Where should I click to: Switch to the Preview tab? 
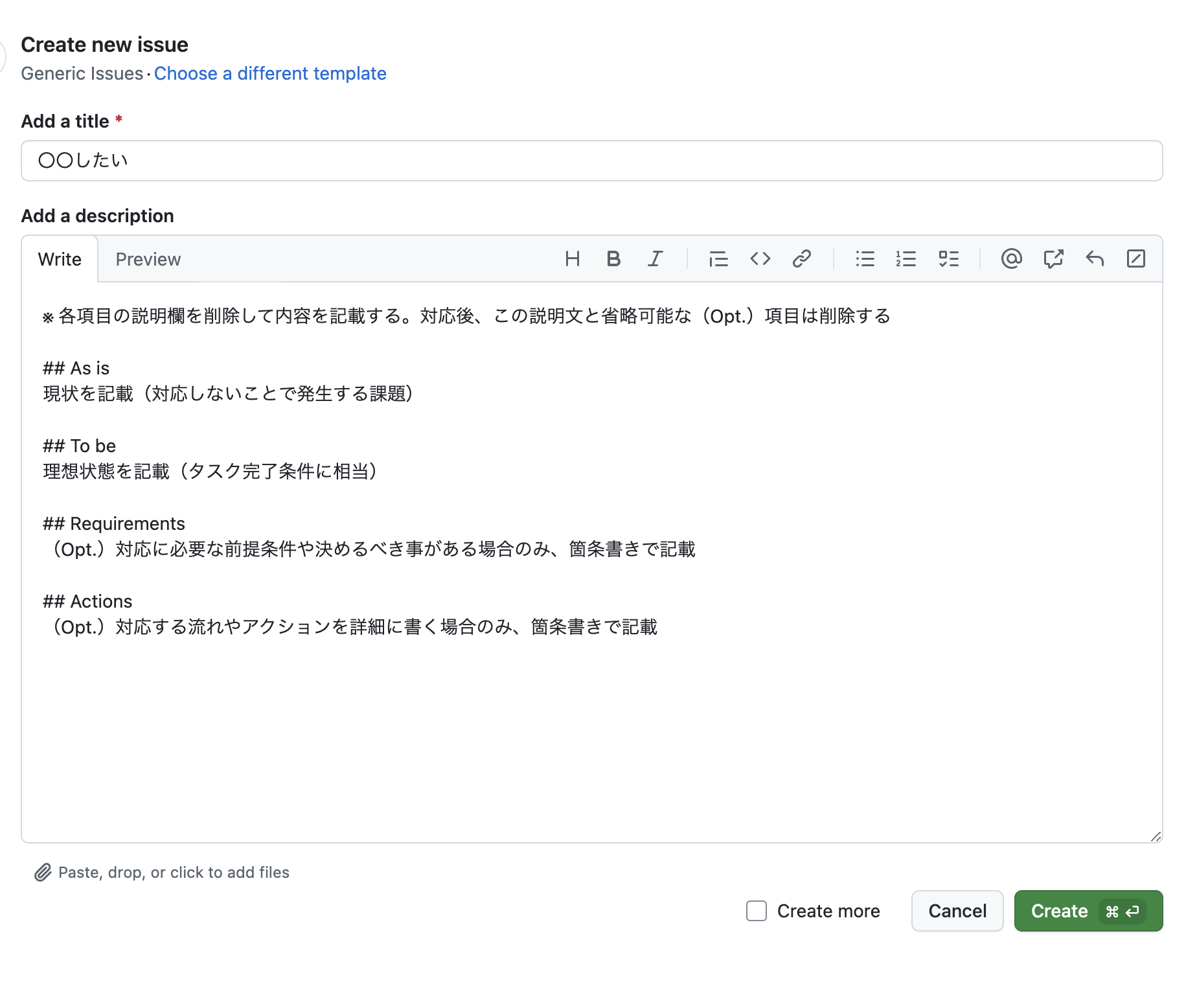(x=148, y=259)
